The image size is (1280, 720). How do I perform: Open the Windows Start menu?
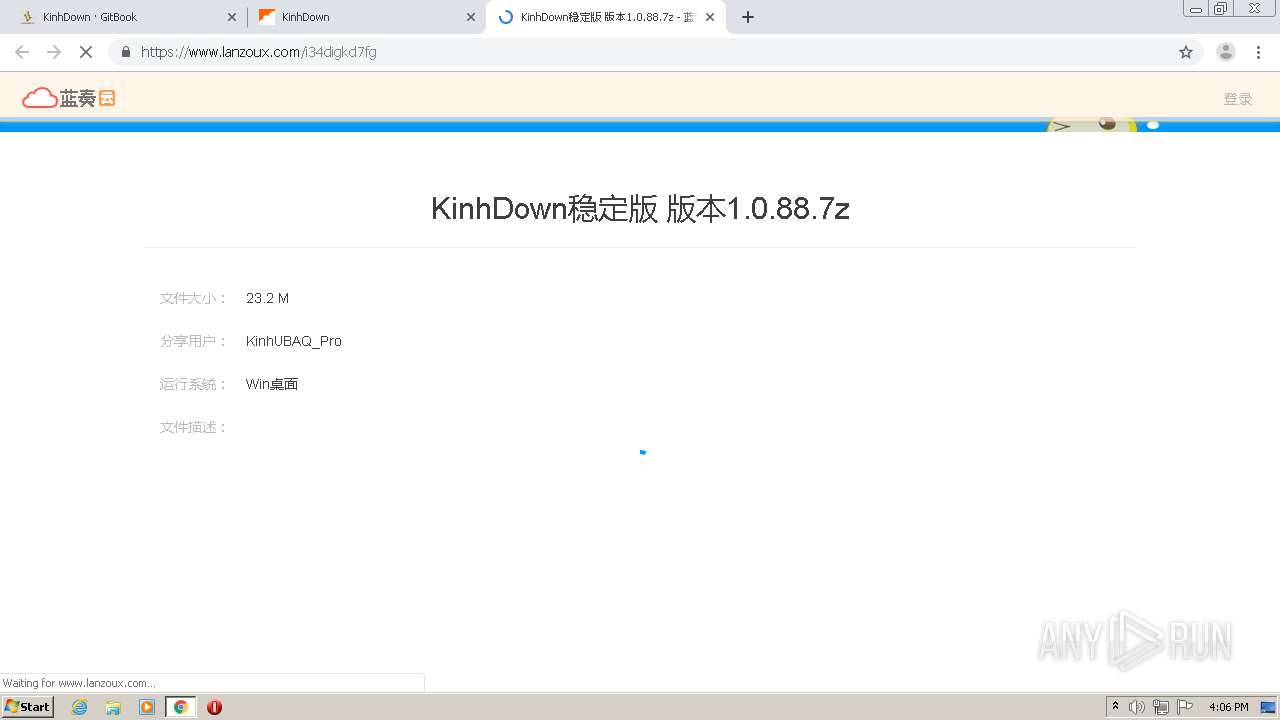(x=28, y=706)
